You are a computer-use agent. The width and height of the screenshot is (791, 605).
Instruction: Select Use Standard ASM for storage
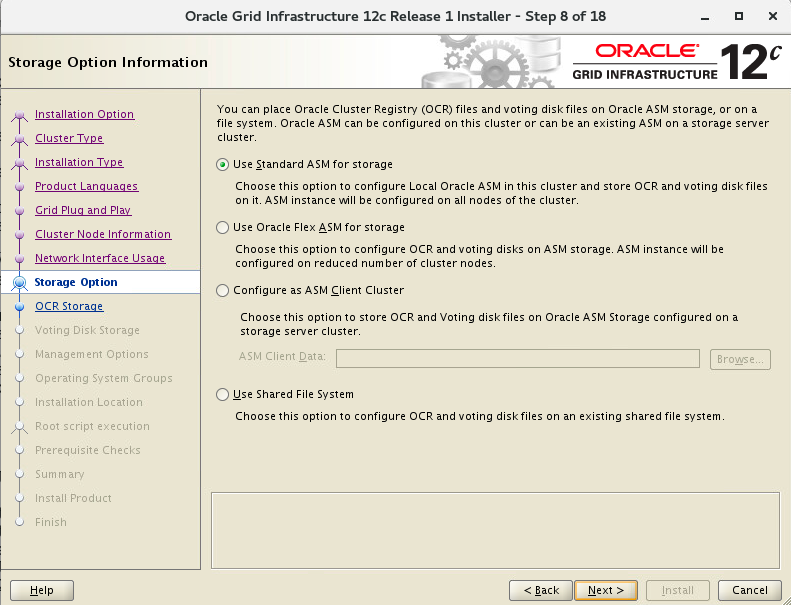click(x=222, y=164)
